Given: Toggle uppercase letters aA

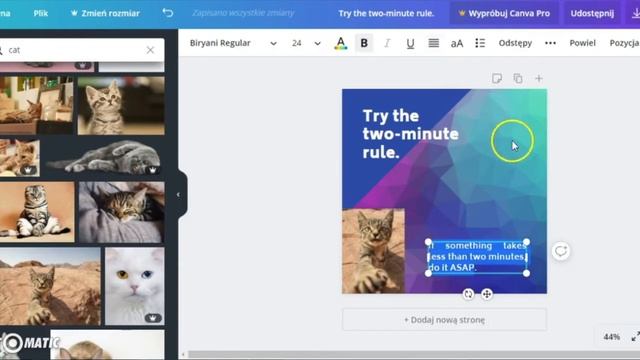Looking at the screenshot, I should tap(457, 43).
